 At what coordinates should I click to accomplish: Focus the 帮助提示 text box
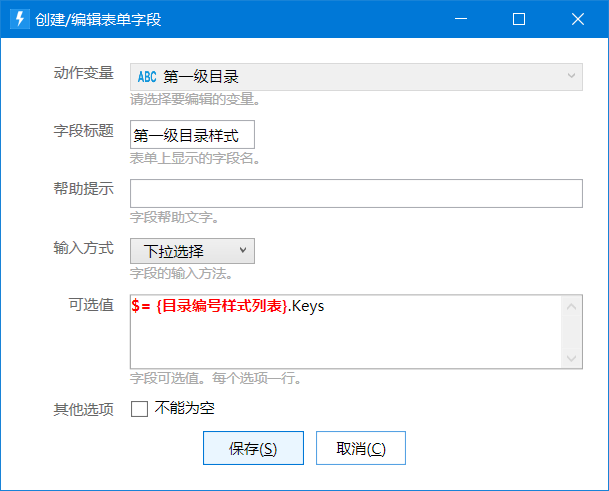[356, 193]
